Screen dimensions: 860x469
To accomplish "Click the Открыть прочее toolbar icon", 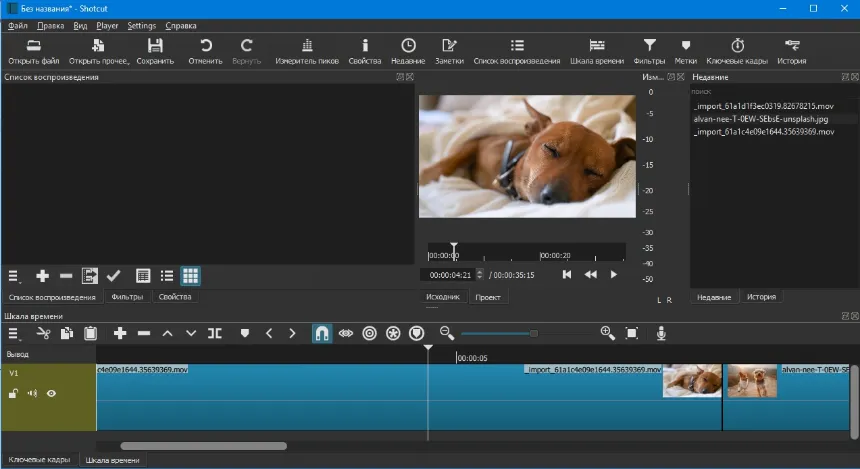I will pos(99,52).
